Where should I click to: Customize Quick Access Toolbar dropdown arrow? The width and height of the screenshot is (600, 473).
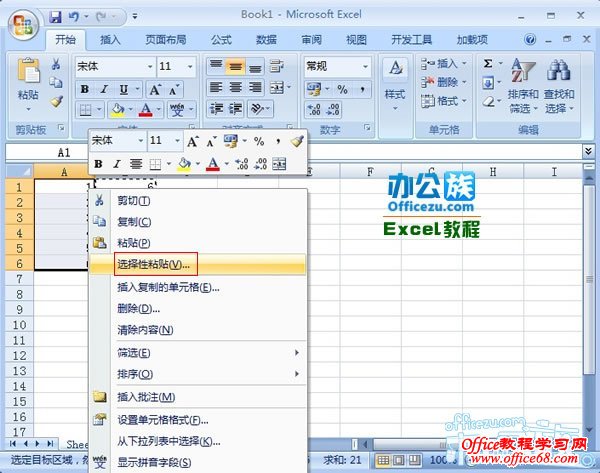[135, 16]
